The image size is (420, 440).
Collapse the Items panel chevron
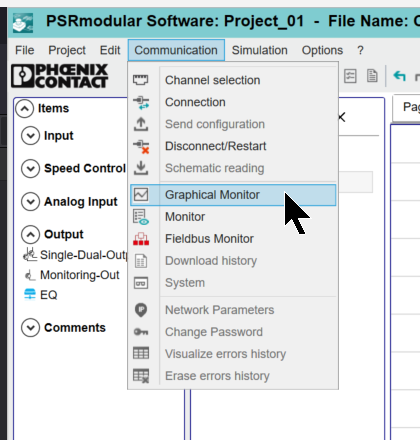(24, 109)
